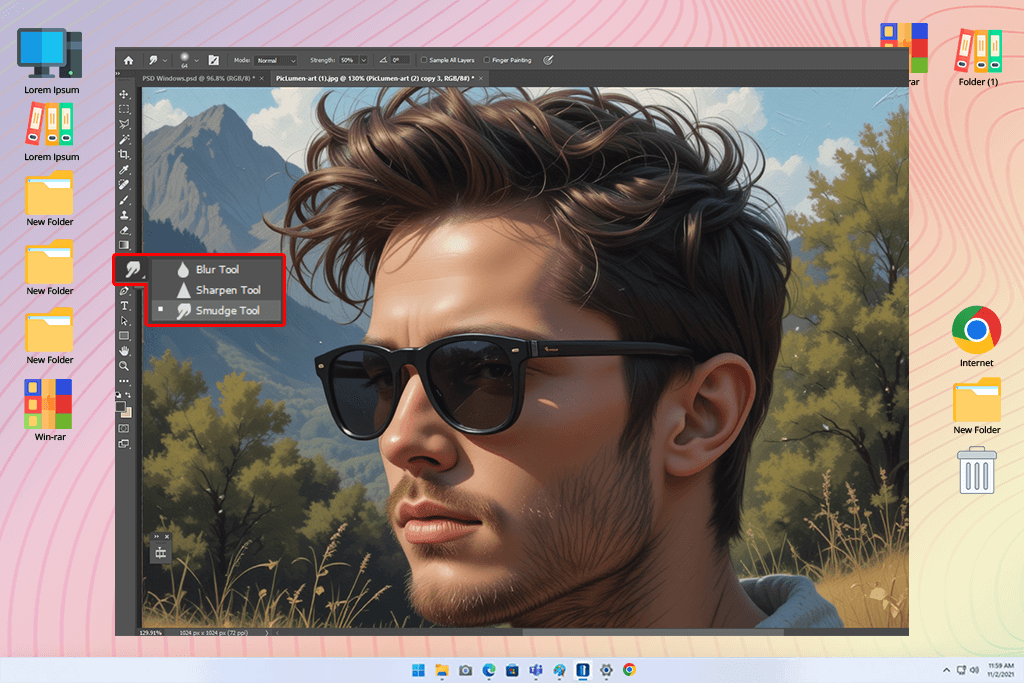The height and width of the screenshot is (683, 1024).
Task: Close the PSD Windows.psd tab
Action: 262,78
